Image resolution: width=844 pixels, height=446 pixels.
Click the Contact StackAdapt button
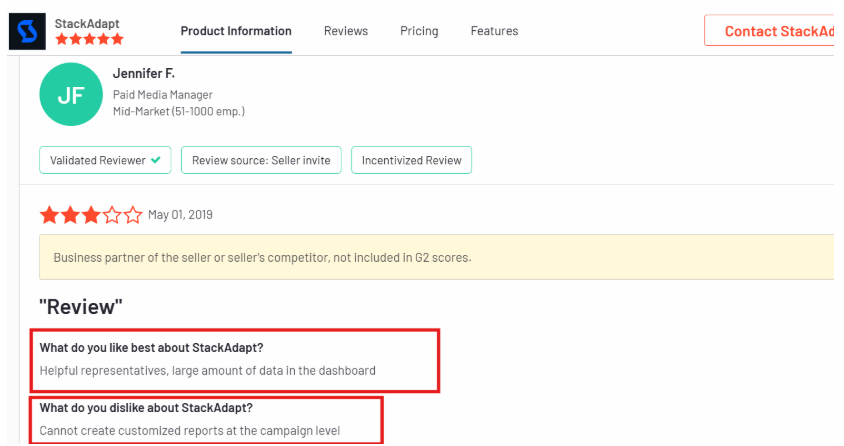click(x=770, y=31)
